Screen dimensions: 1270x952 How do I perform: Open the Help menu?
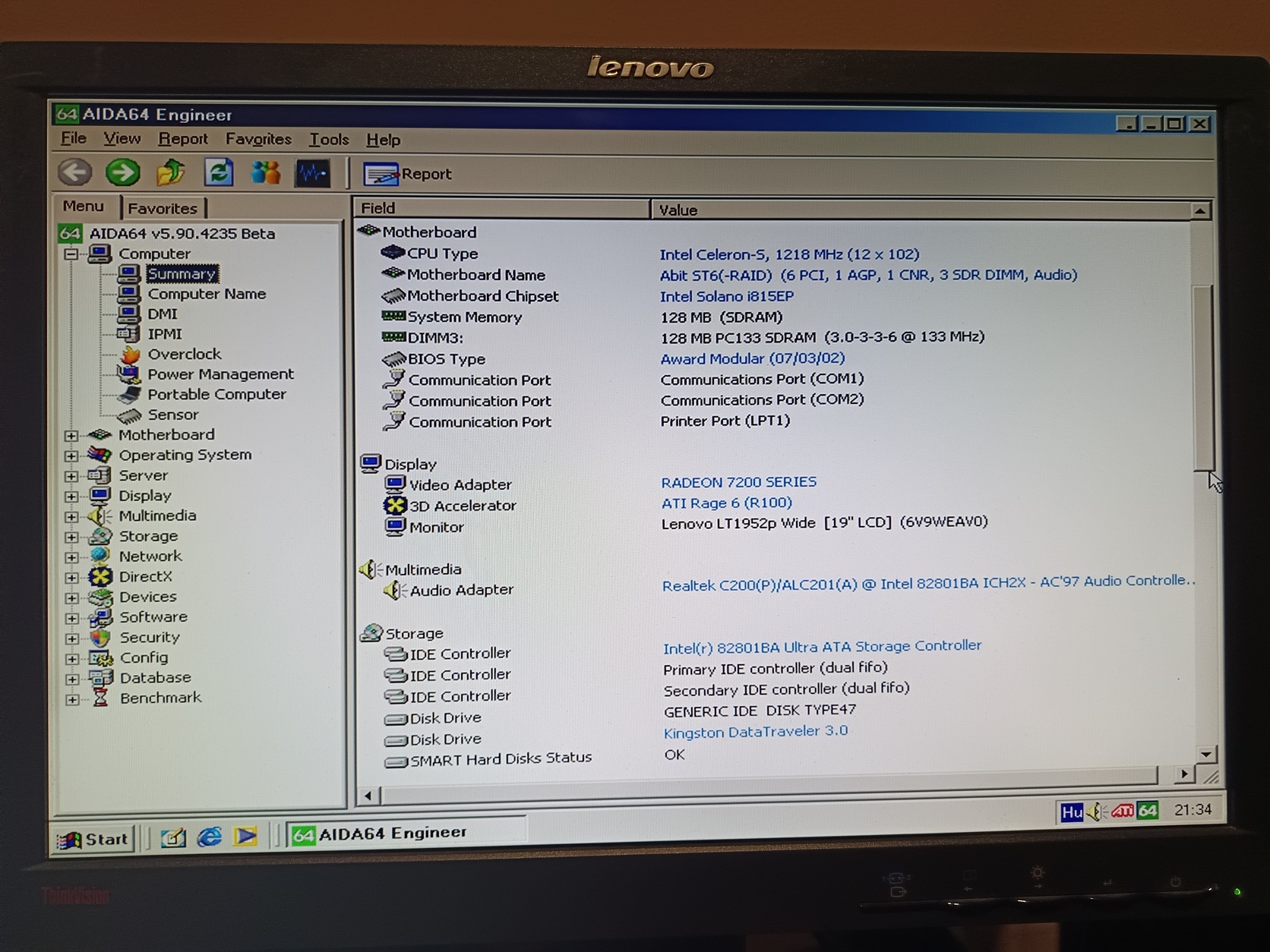[383, 140]
